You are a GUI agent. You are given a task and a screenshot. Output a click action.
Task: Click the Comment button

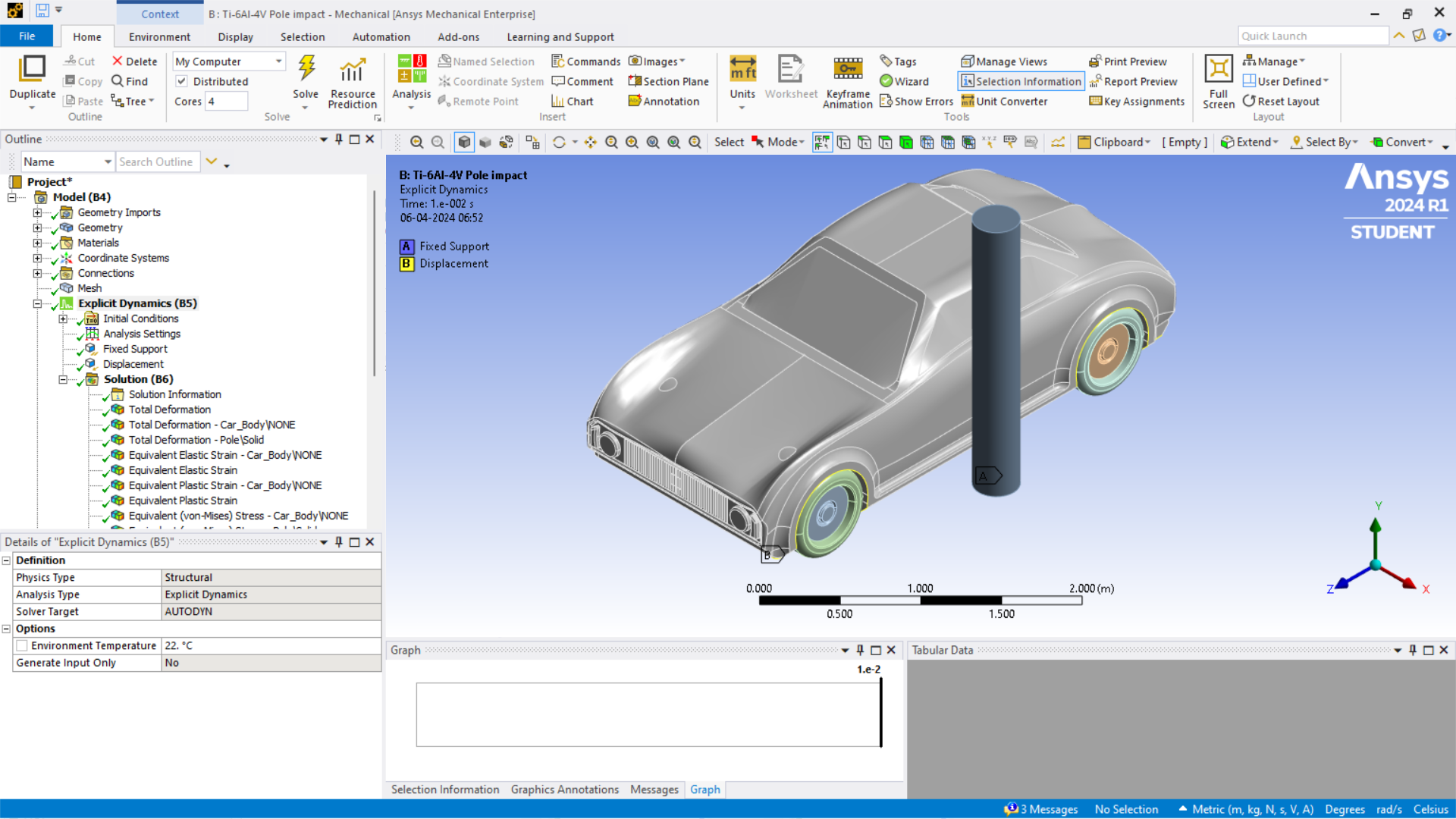click(x=582, y=81)
